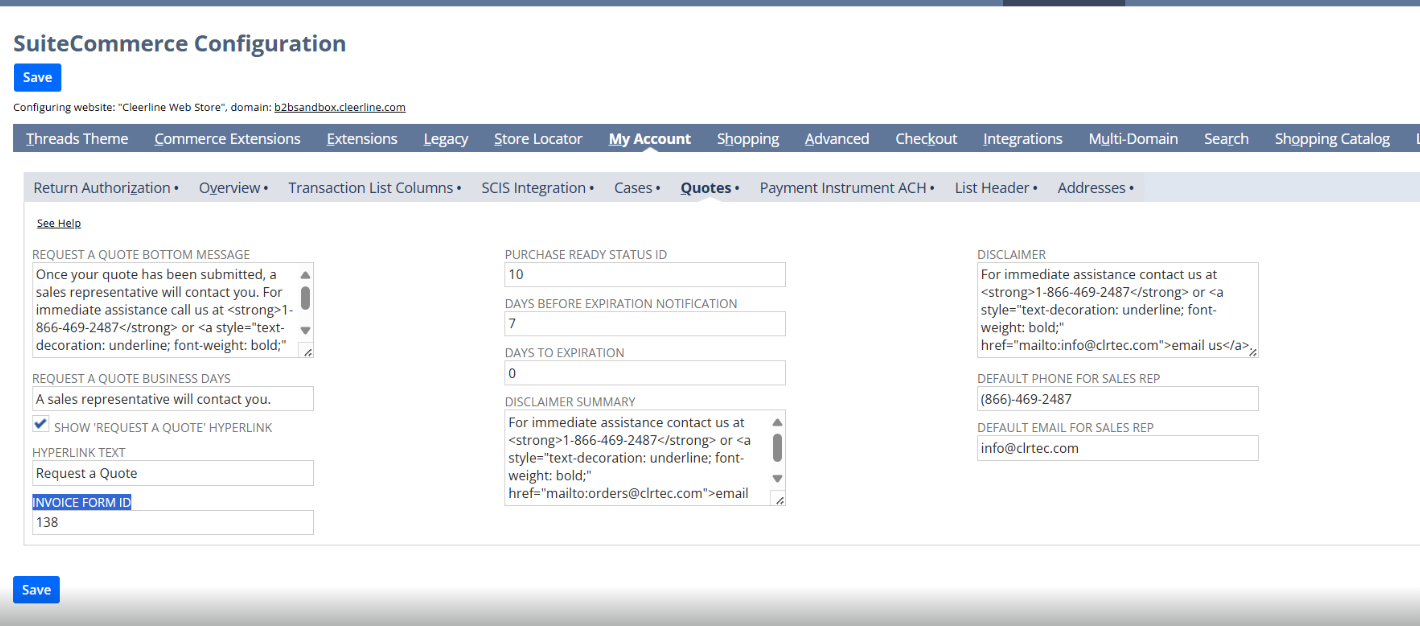
Task: Click the Days to Expiration input
Action: coord(644,373)
